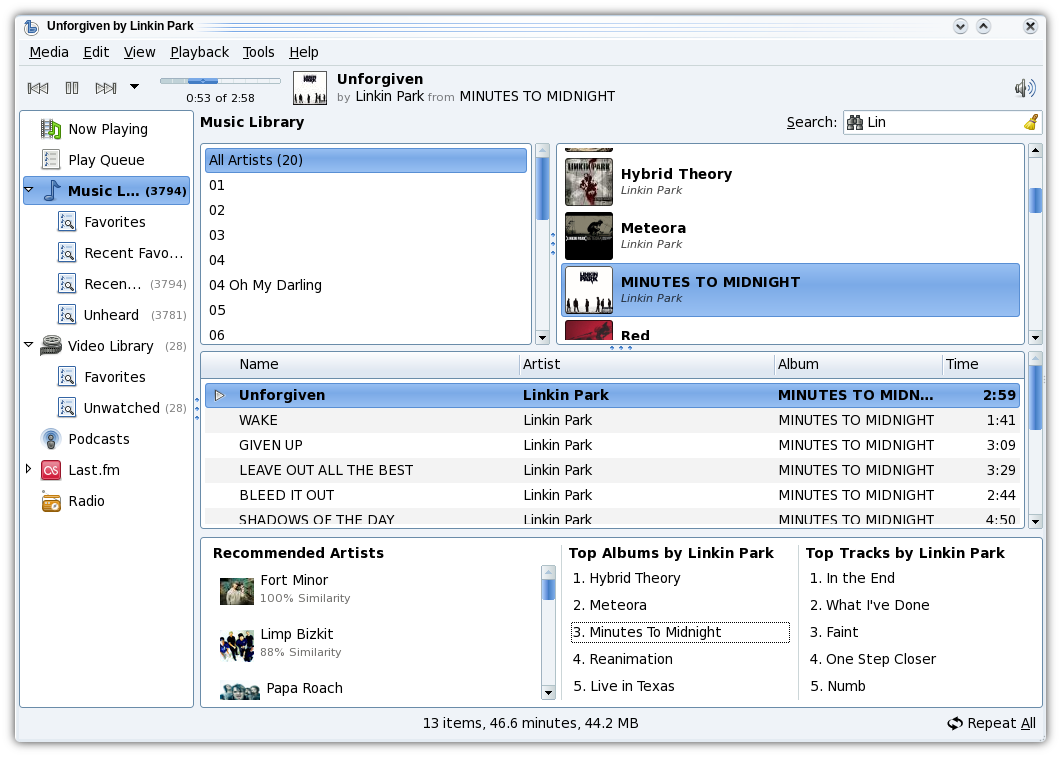Expand the Last.fm tree item

click(29, 469)
